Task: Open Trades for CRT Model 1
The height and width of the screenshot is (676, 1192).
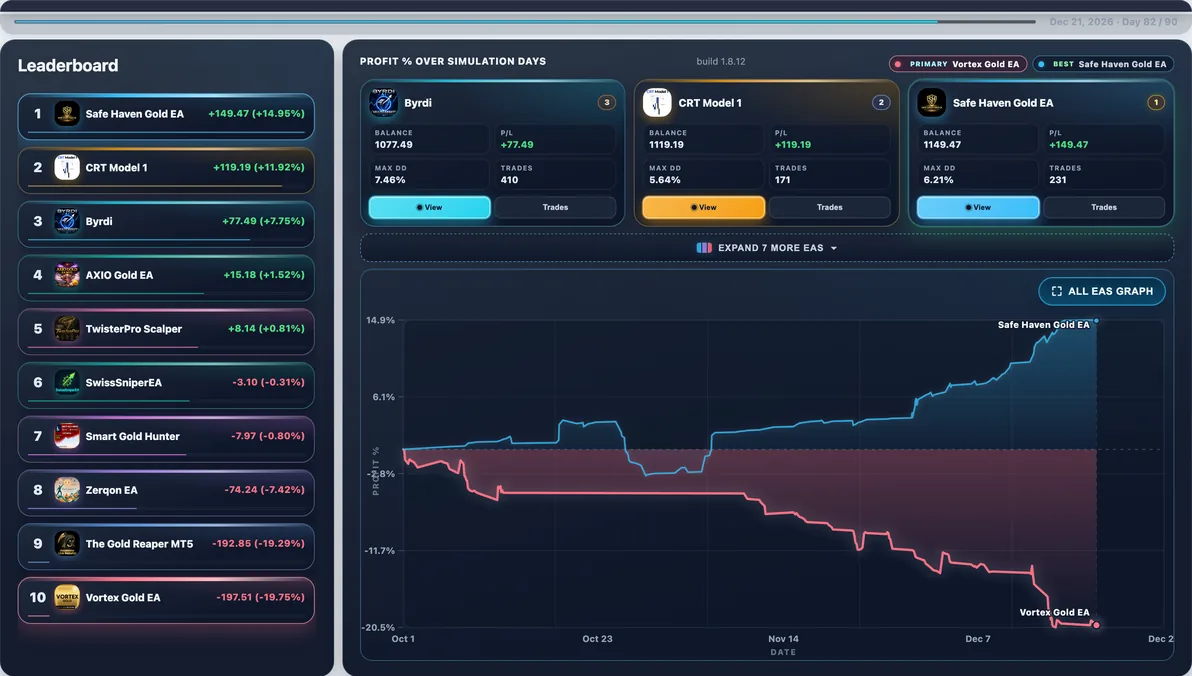Action: [829, 208]
